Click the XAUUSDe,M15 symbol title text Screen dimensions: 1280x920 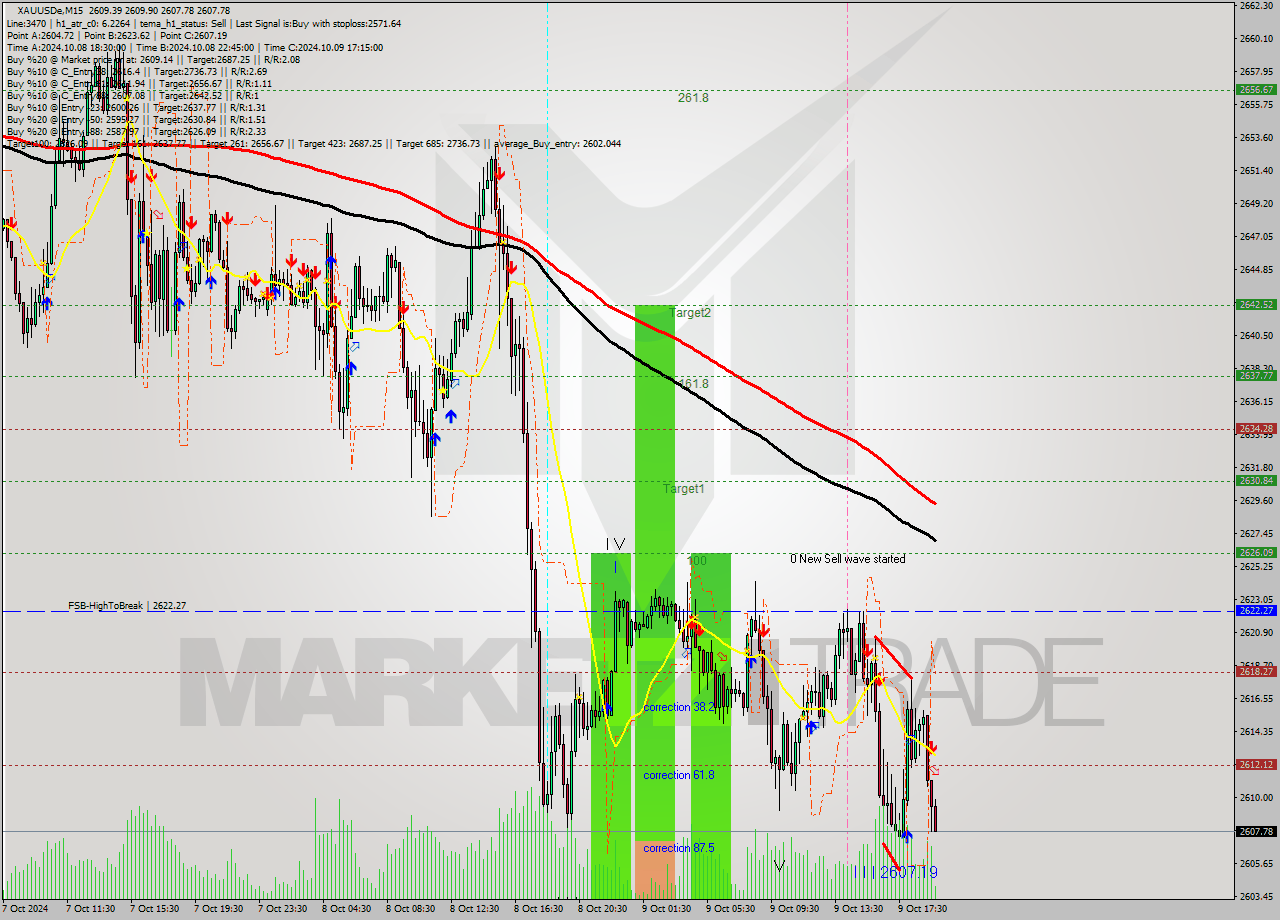52,10
